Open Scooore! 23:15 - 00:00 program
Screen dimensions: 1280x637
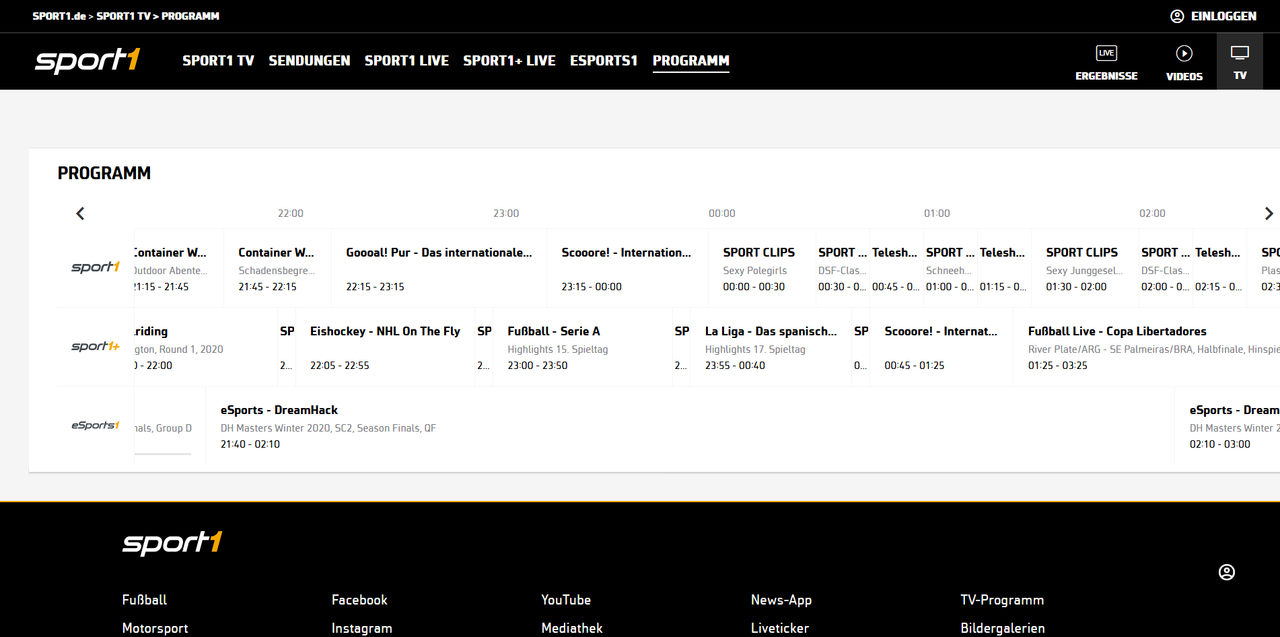[627, 269]
